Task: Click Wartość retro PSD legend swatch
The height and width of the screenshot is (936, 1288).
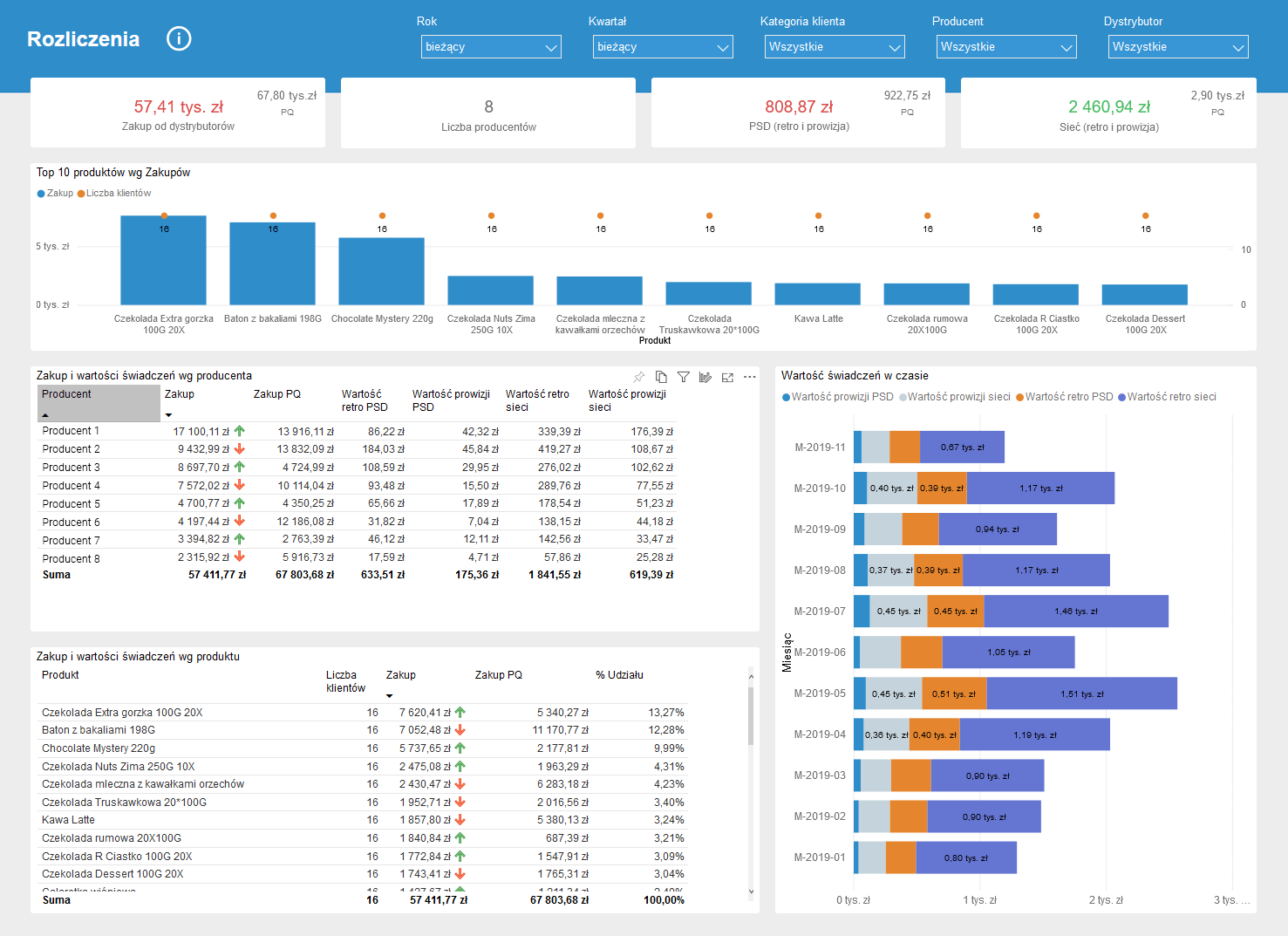Action: click(1019, 398)
